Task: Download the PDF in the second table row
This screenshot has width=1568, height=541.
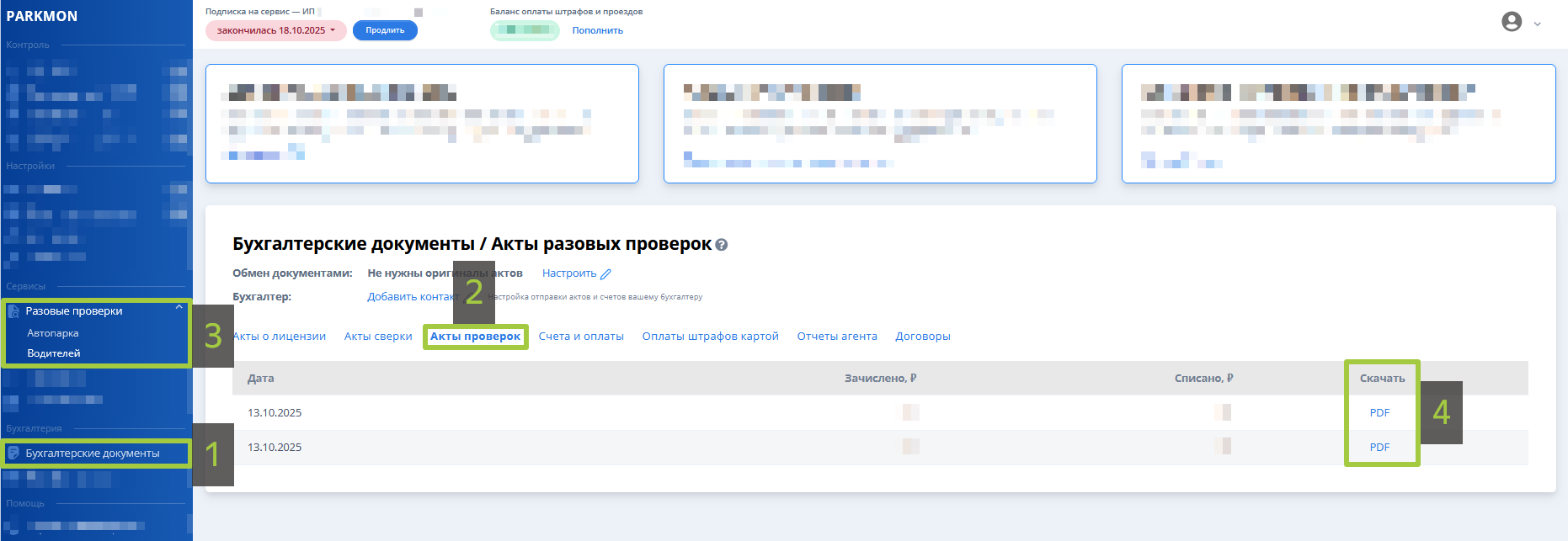Action: click(1379, 448)
